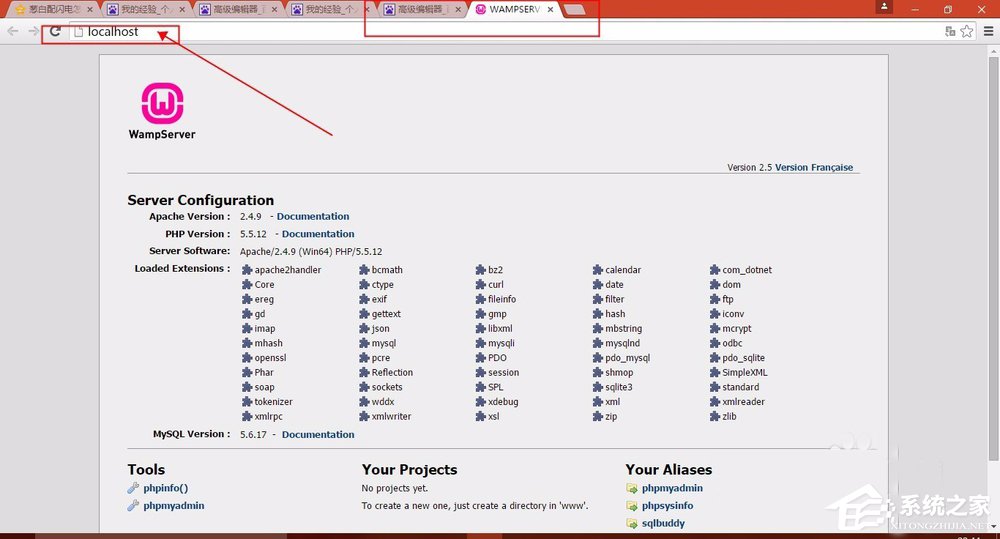Close the WAMPSERVER tab

coord(550,10)
